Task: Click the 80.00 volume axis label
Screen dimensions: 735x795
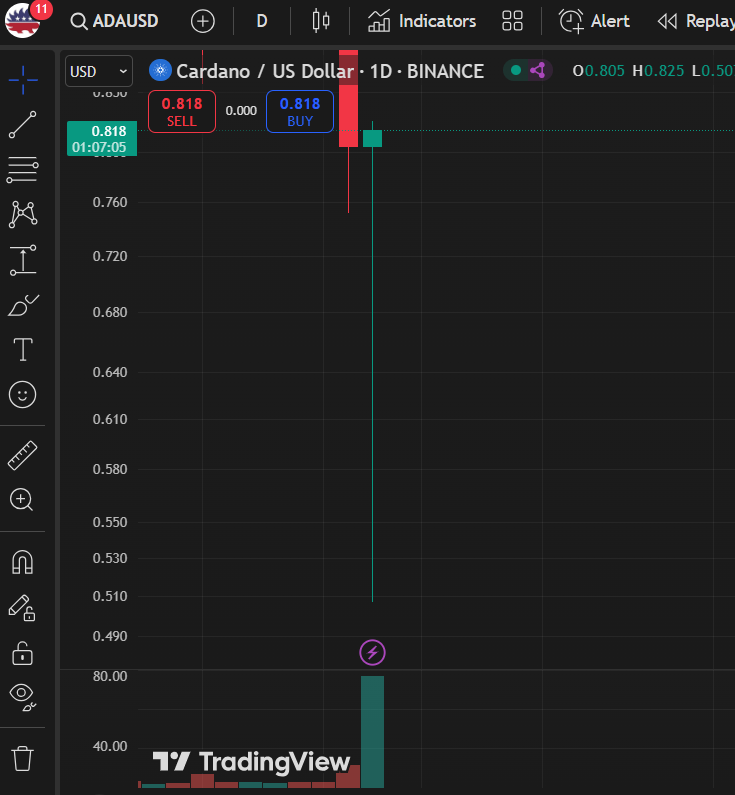Action: coord(110,676)
